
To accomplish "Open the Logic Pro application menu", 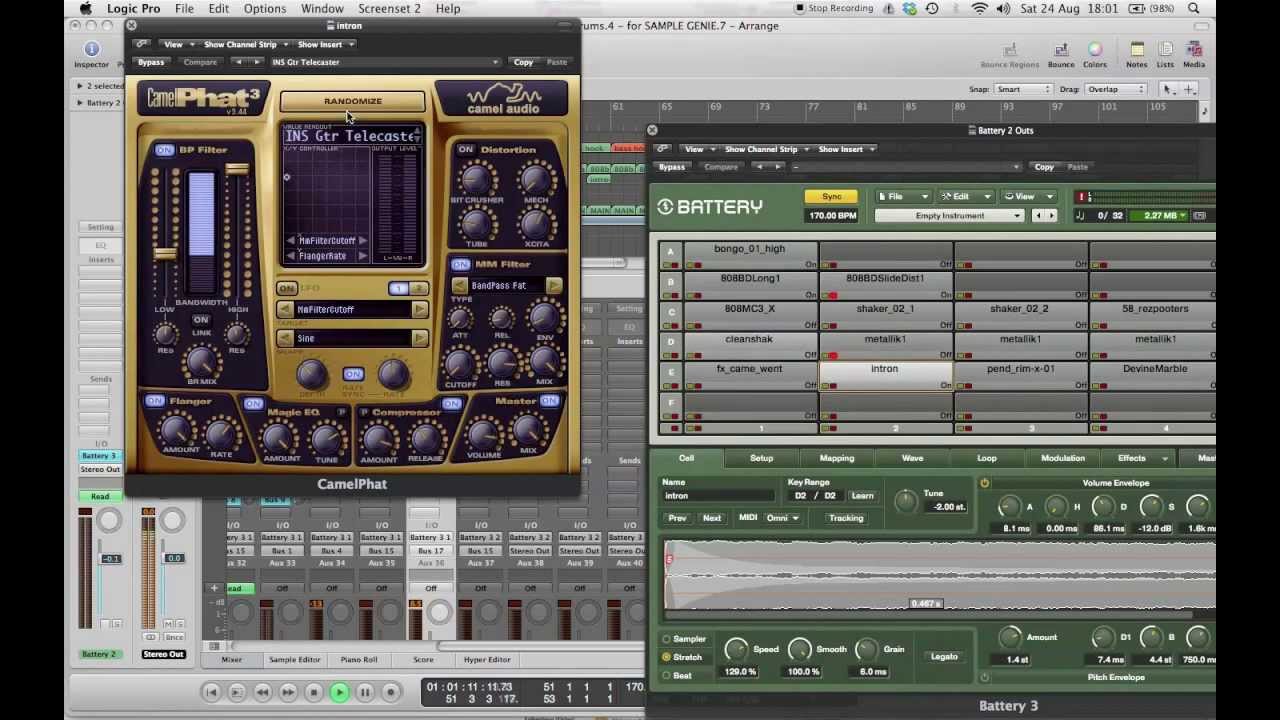I will 133,9.
